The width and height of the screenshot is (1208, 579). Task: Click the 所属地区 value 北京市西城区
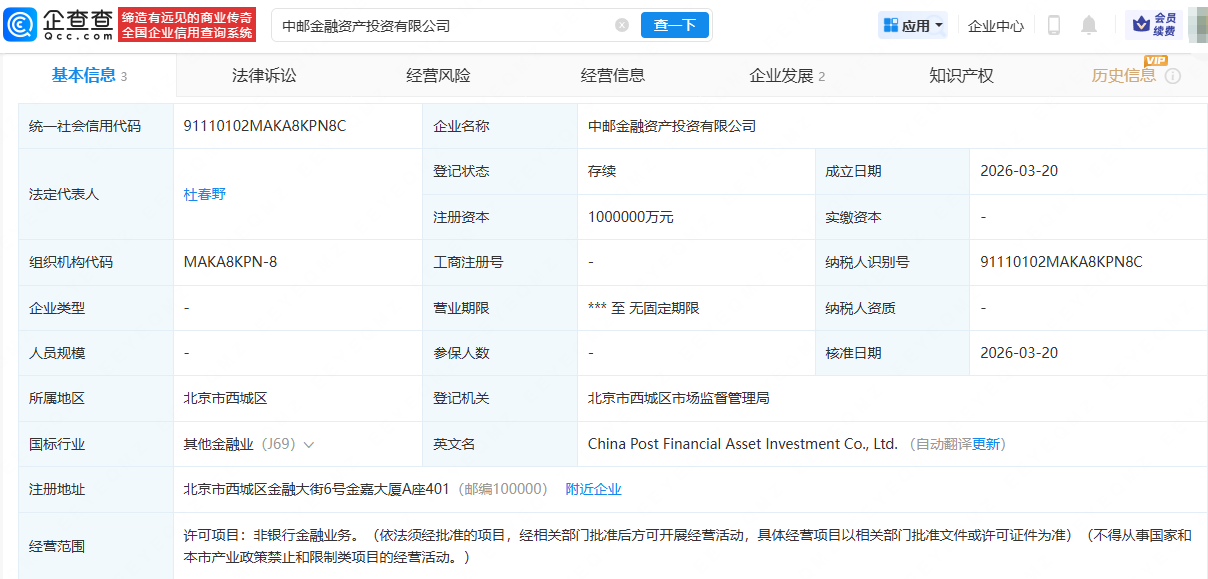pos(226,398)
